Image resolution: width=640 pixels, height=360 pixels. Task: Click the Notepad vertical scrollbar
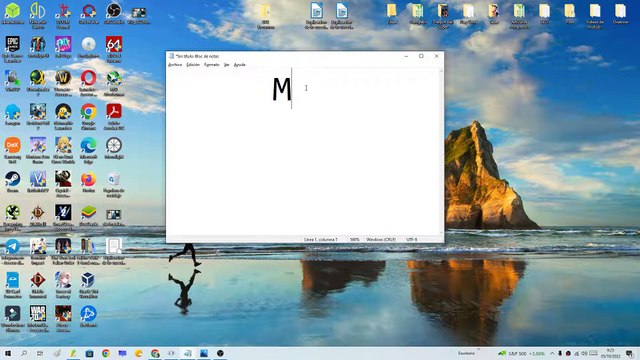coord(441,152)
